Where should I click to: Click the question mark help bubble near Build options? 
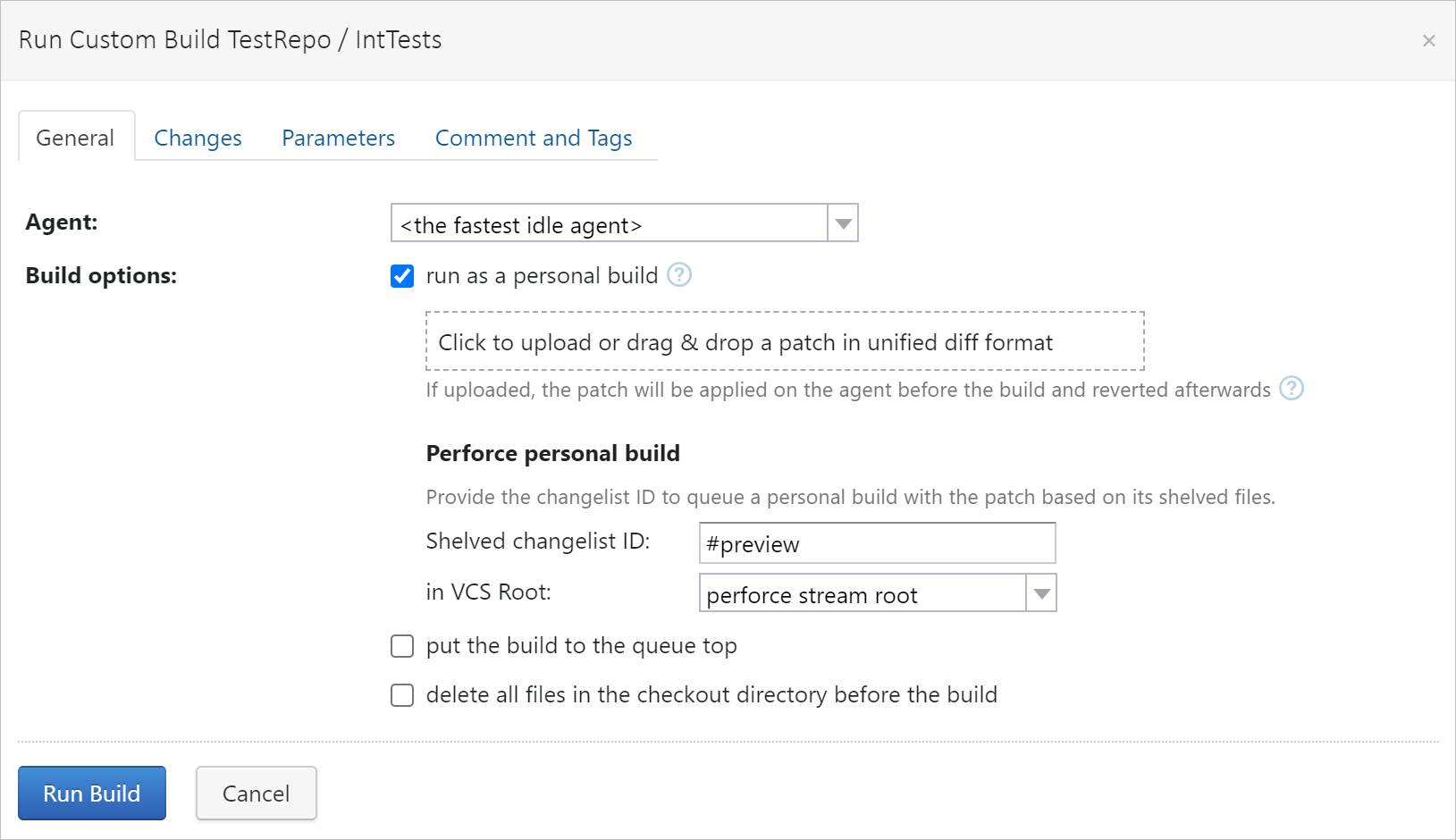coord(679,275)
